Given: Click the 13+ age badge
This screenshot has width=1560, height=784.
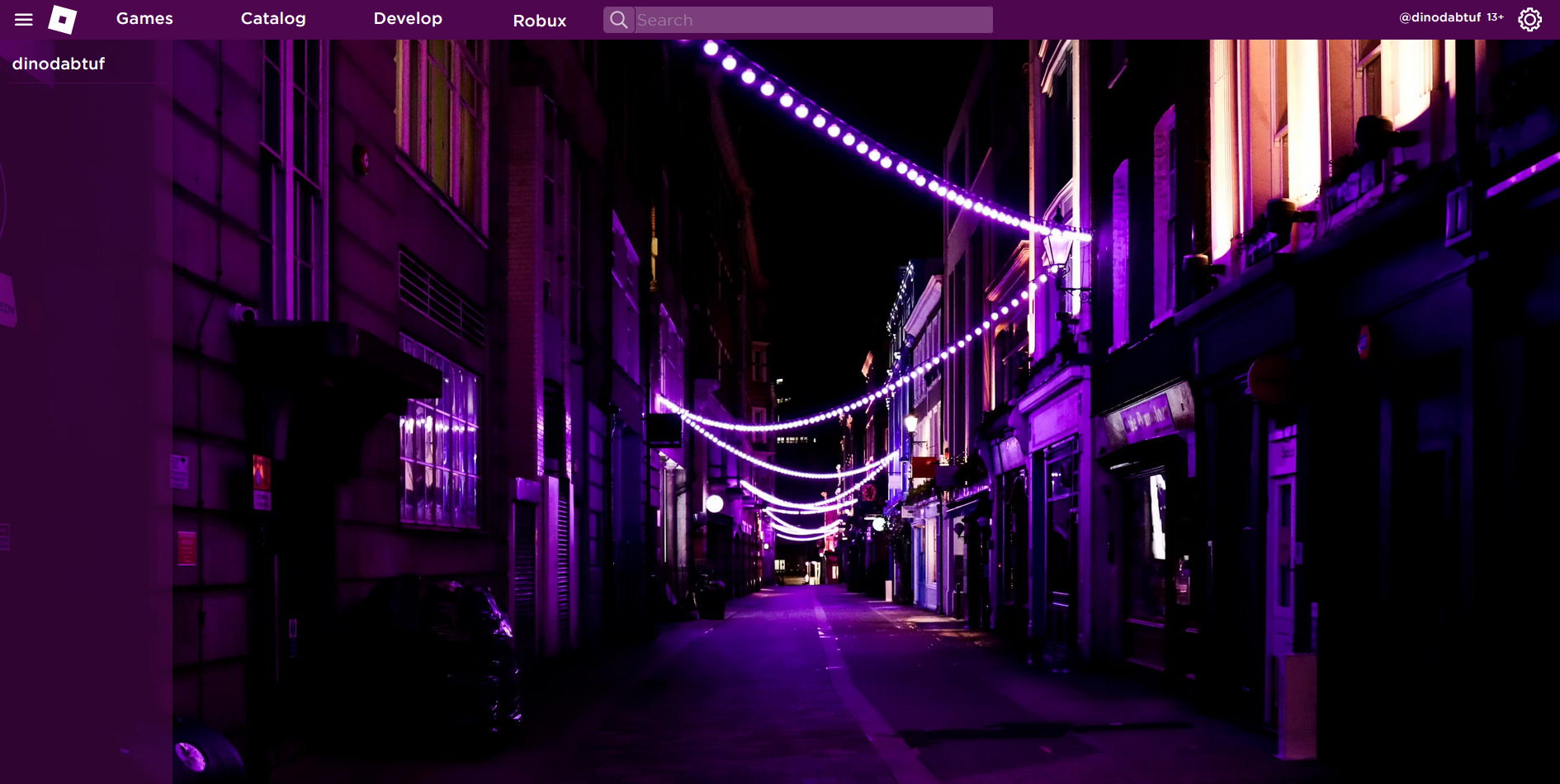Looking at the screenshot, I should [x=1494, y=16].
